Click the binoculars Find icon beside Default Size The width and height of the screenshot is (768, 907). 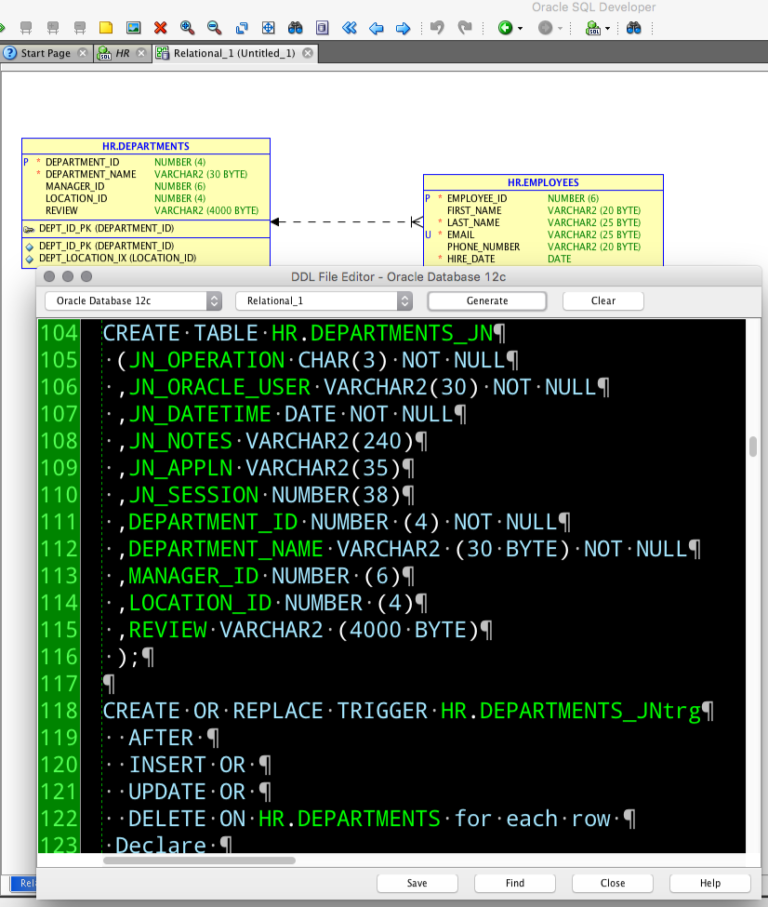pyautogui.click(x=295, y=27)
